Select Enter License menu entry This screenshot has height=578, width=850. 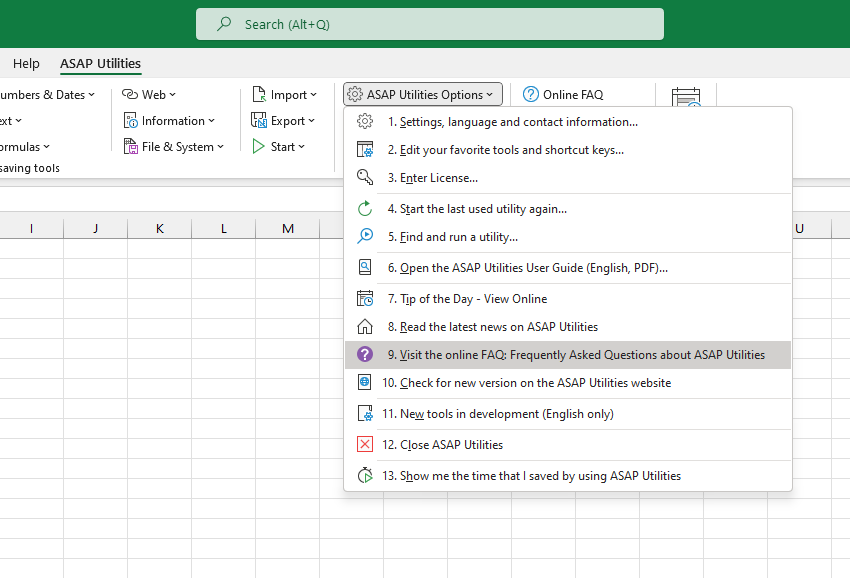[x=568, y=178]
